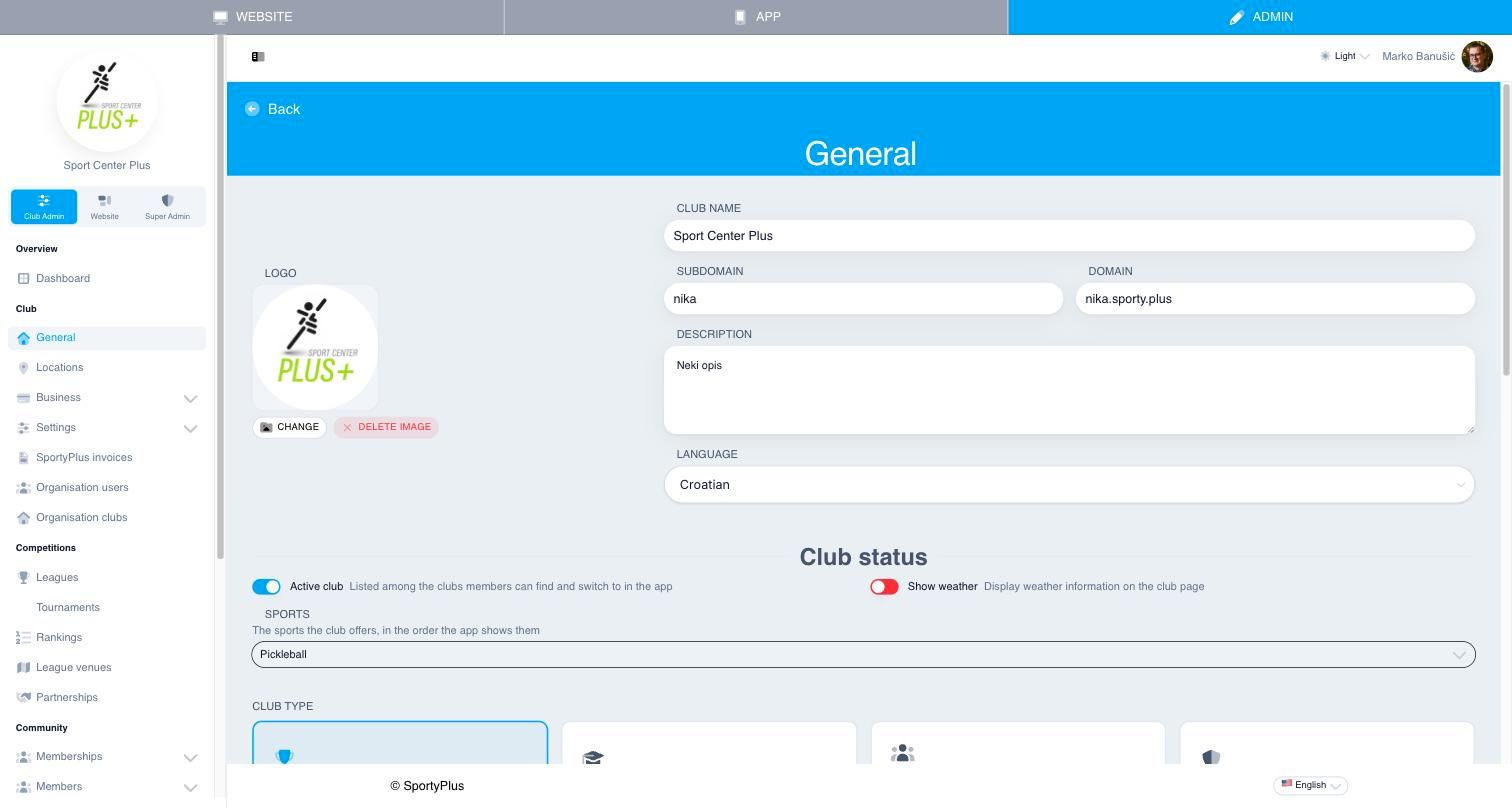Image resolution: width=1512 pixels, height=808 pixels.
Task: Click the Back arrow icon
Action: (252, 109)
